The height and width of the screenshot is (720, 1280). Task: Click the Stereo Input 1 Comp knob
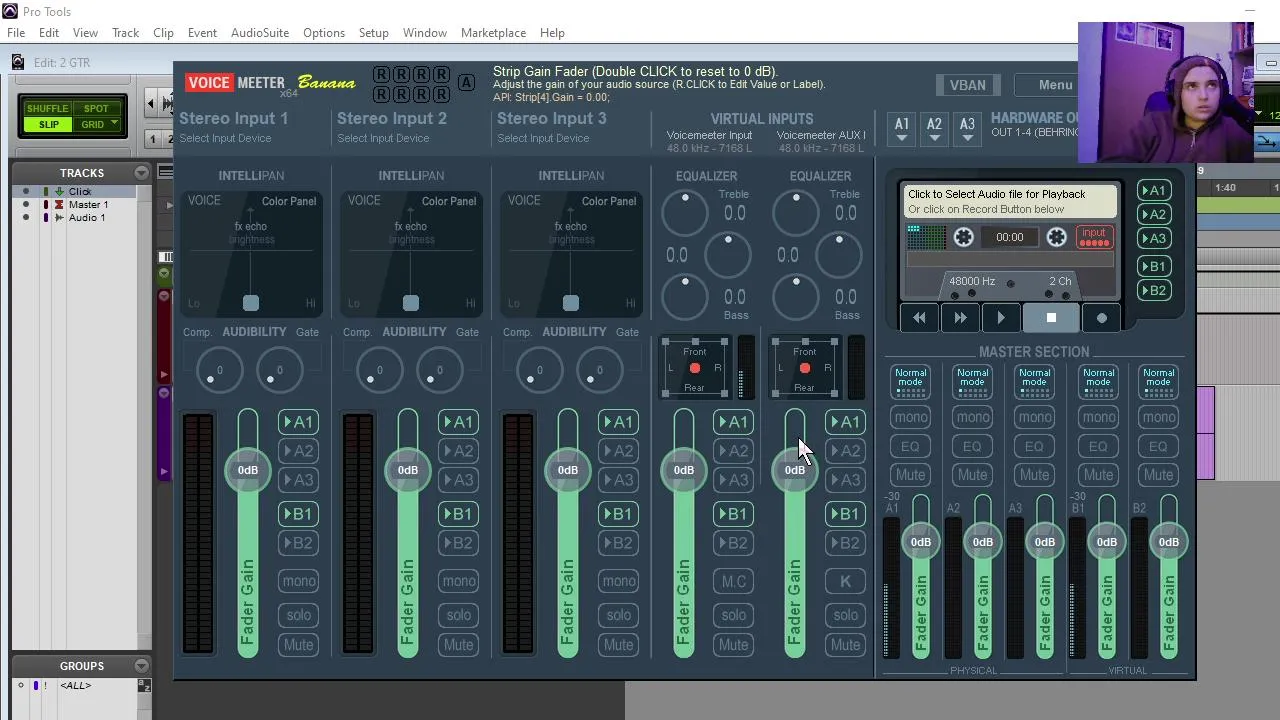tap(219, 371)
